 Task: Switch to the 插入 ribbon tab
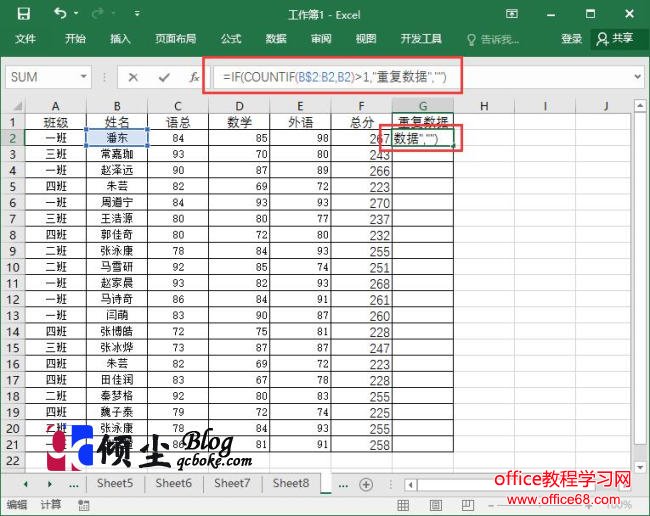tap(120, 39)
